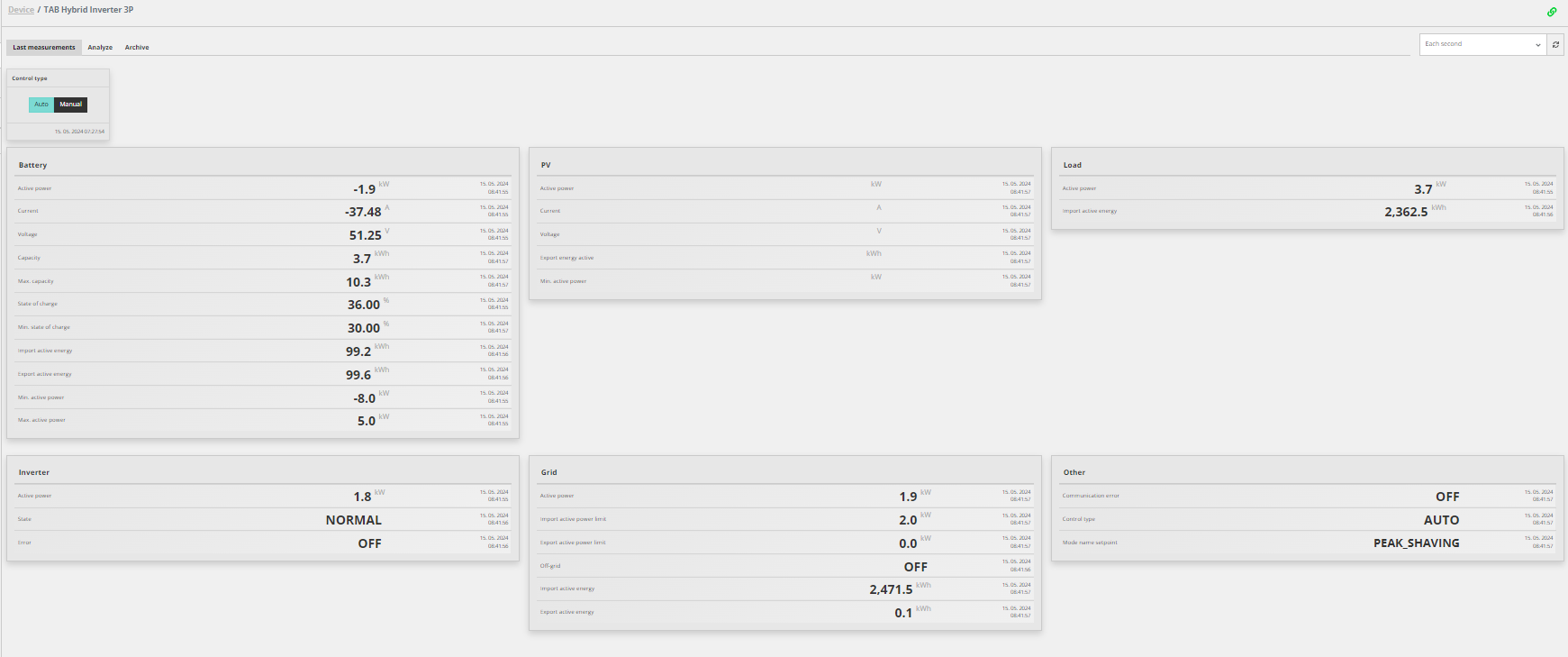Click Battery Voltage value 51.25
1568x657 pixels.
(x=365, y=235)
